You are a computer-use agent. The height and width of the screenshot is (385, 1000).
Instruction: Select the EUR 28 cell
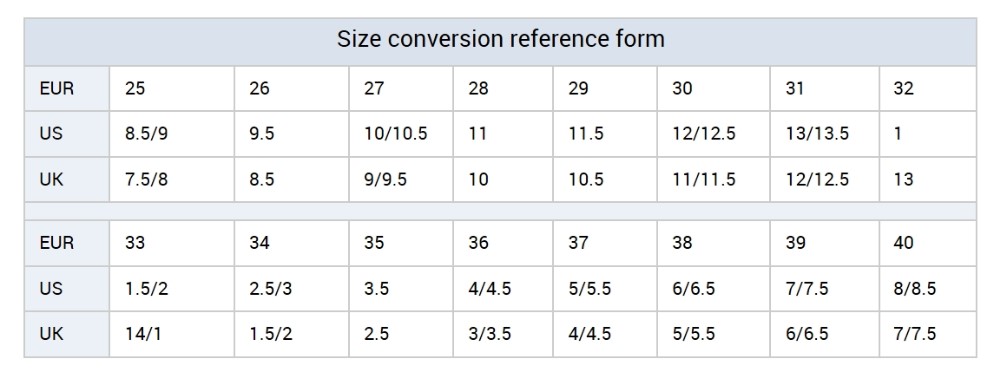503,89
